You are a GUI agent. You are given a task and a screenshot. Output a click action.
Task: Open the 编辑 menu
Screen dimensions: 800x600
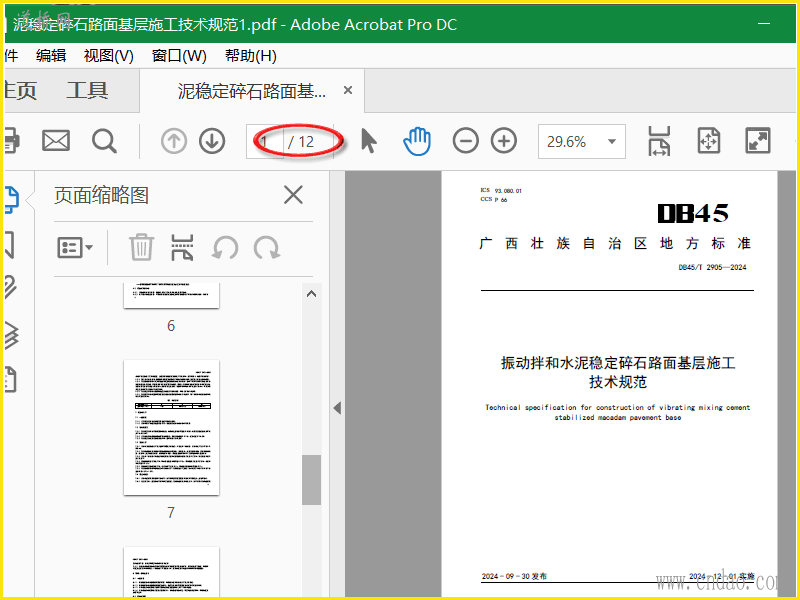[51, 55]
